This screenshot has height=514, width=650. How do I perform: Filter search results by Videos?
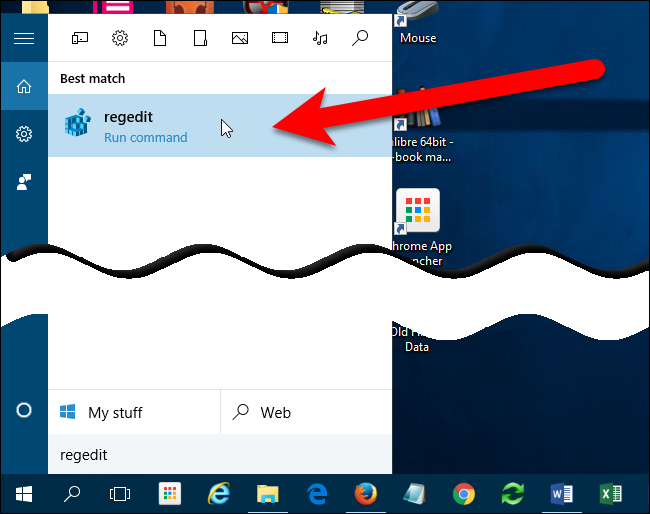click(x=280, y=38)
